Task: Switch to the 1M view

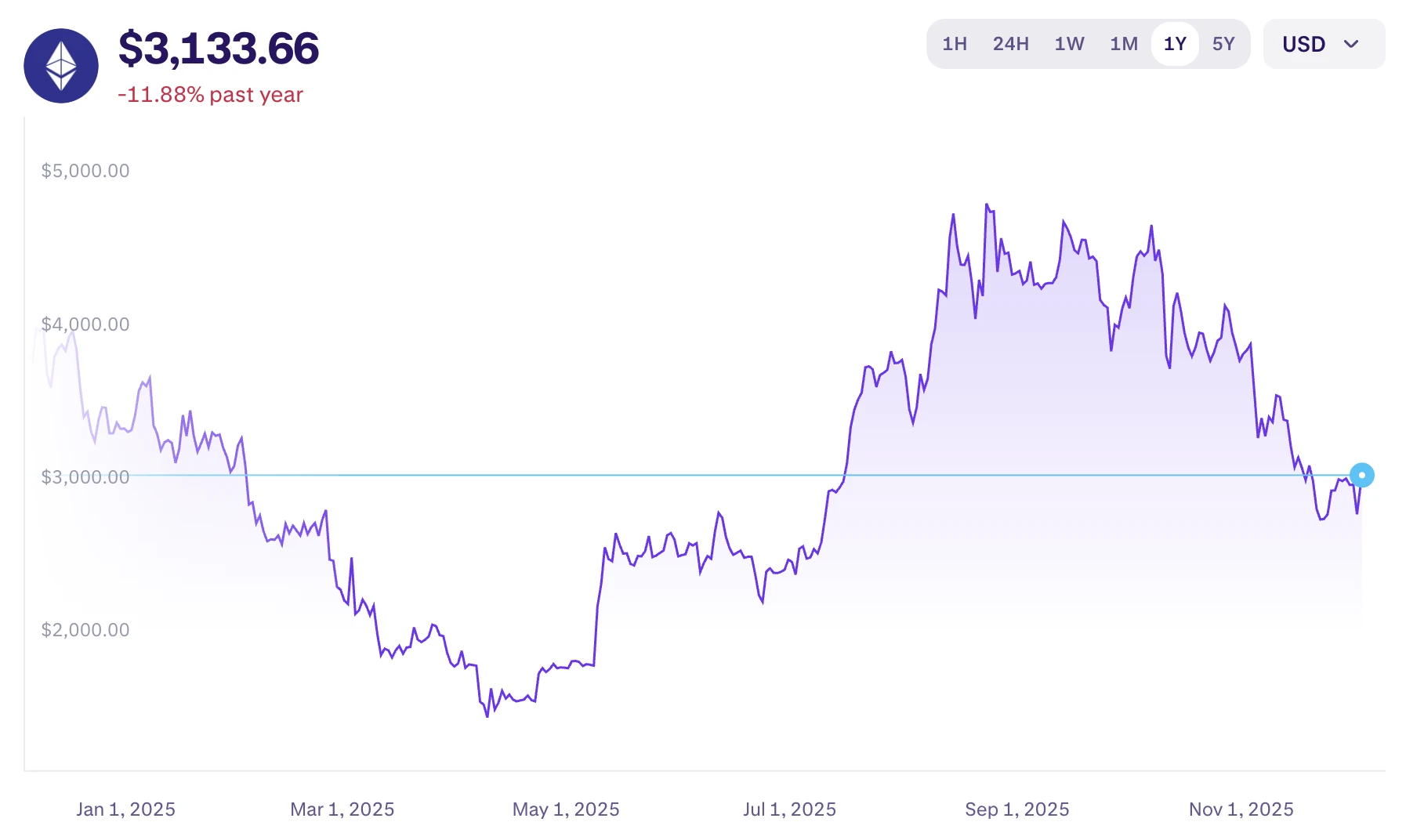Action: 1123,44
